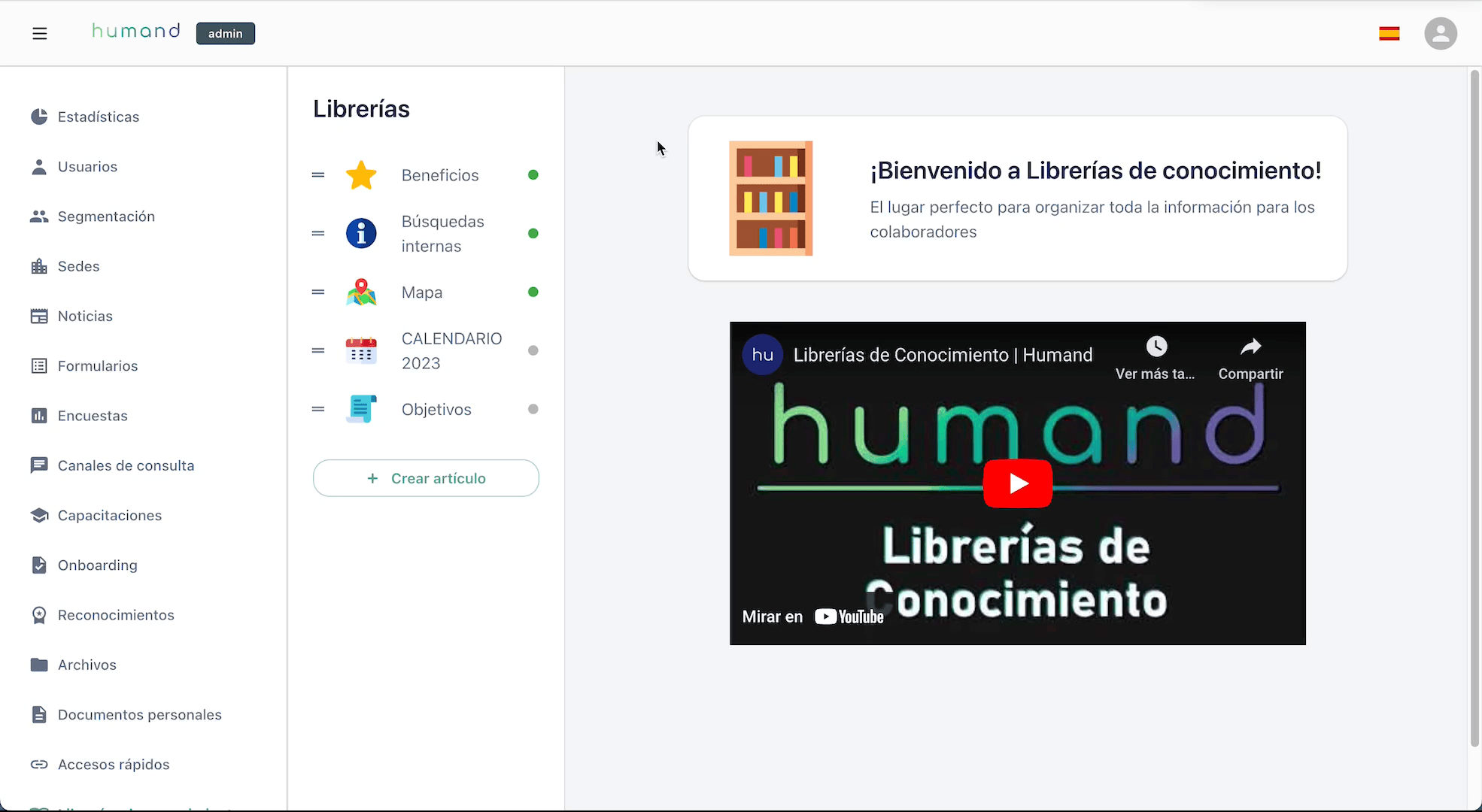Image resolution: width=1482 pixels, height=812 pixels.
Task: Click the Reconocimientos award icon
Action: 39,615
